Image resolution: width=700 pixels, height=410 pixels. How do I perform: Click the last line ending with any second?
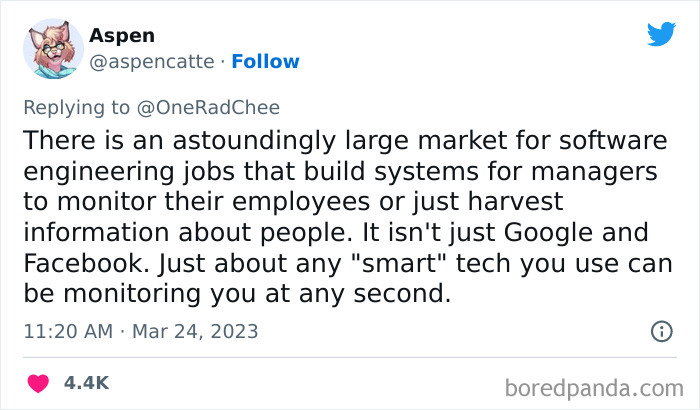pyautogui.click(x=237, y=294)
